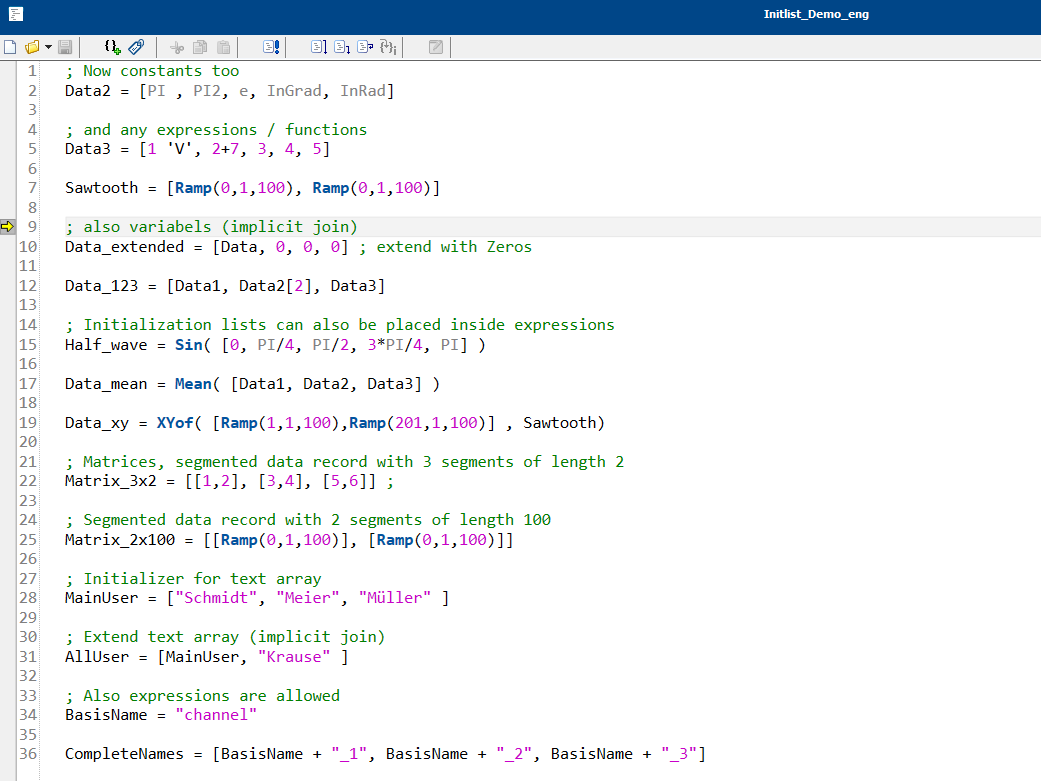The width and height of the screenshot is (1041, 781).
Task: Click Data_mean variable on line 17
Action: point(106,384)
